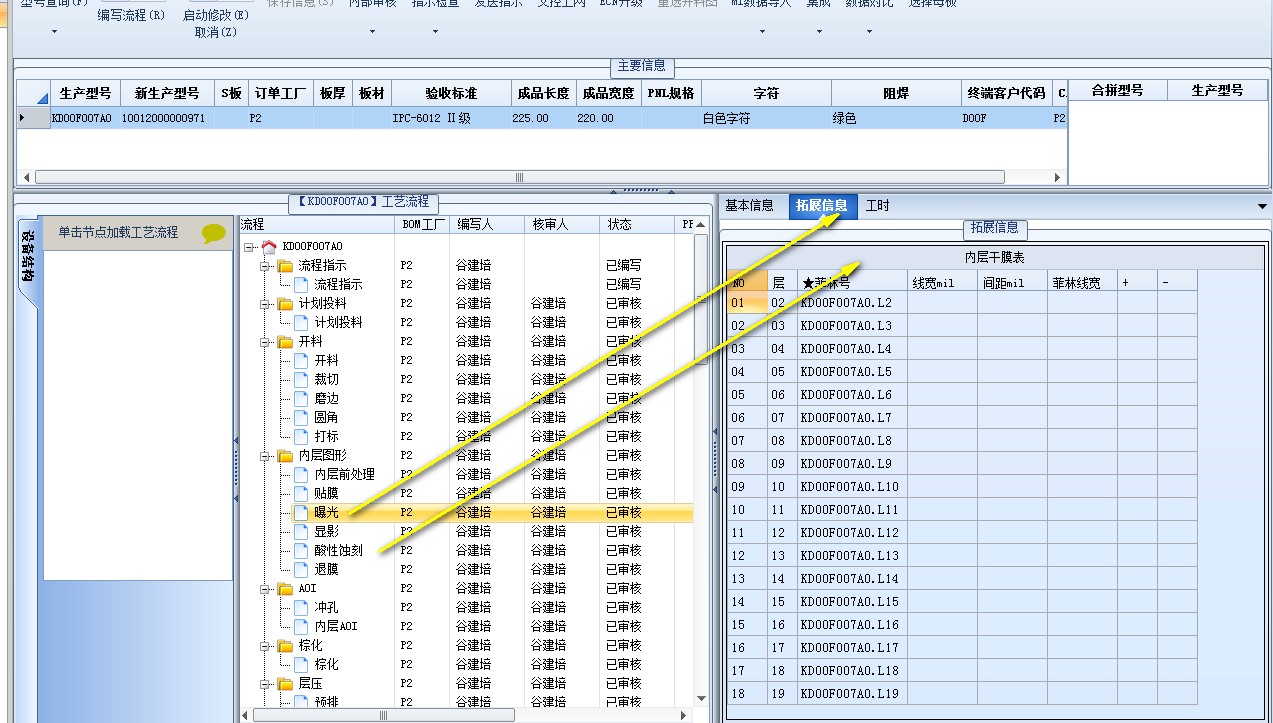Select the vertical 设备结构 side tab
The width and height of the screenshot is (1273, 723).
[x=27, y=255]
